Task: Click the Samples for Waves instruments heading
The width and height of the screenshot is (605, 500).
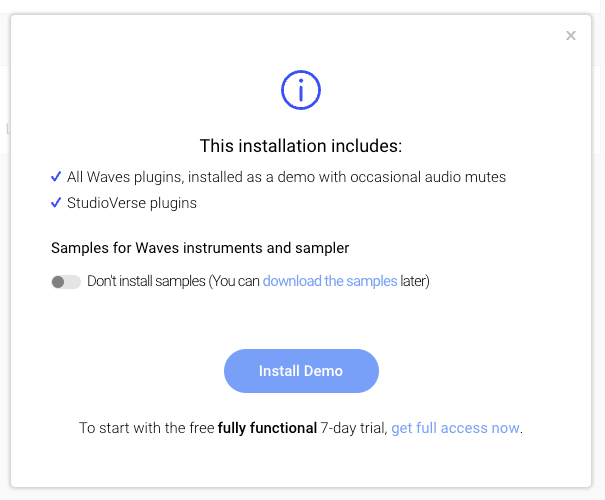Action: tap(200, 248)
